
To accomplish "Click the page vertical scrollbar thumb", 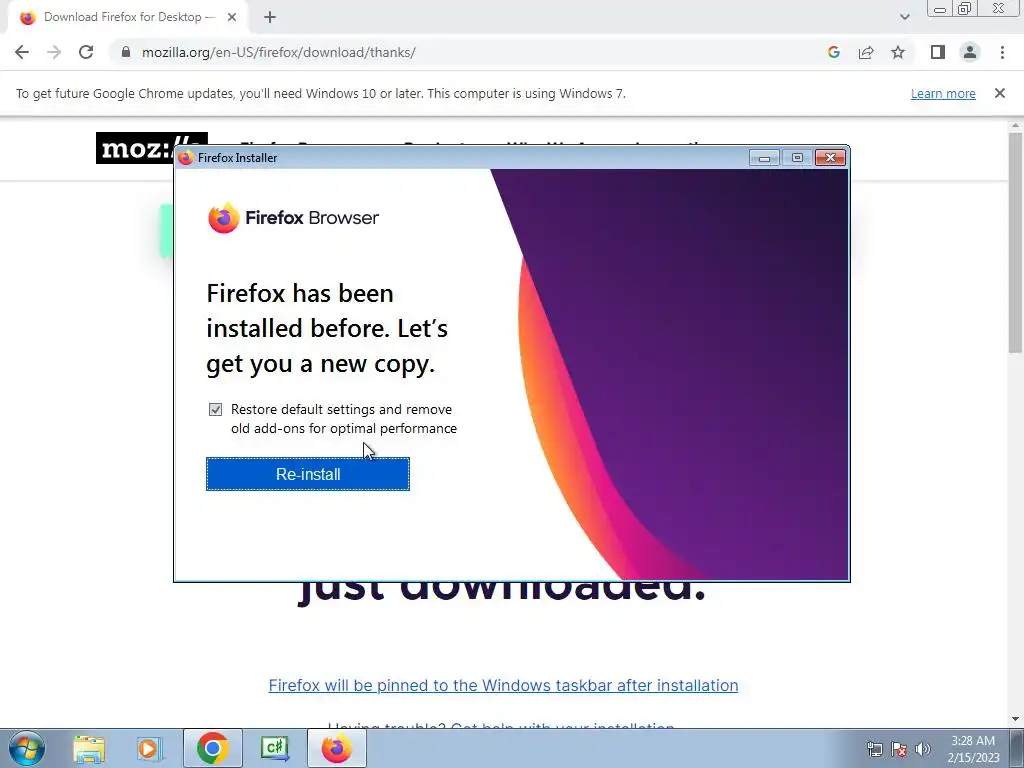I will point(1016,243).
